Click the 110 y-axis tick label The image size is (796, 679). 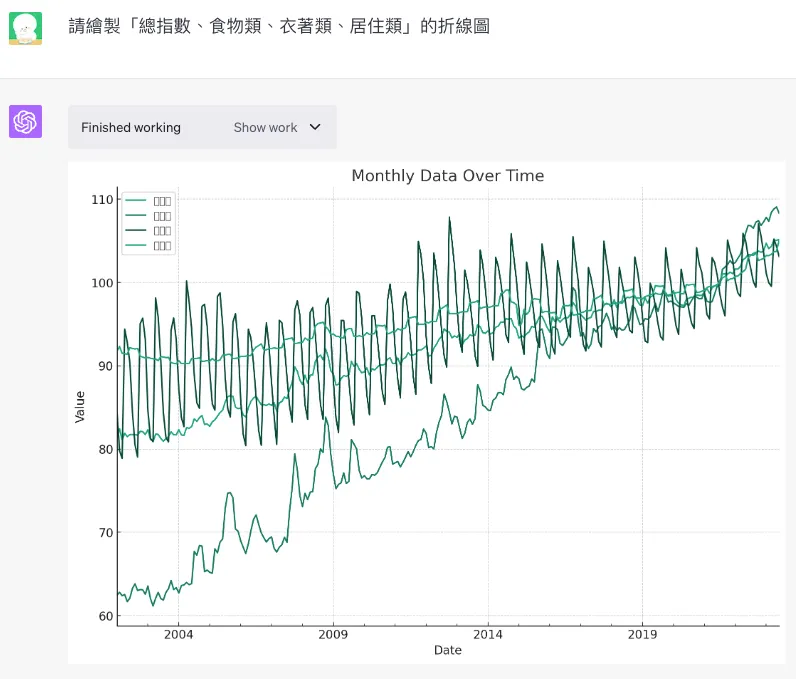coord(102,200)
